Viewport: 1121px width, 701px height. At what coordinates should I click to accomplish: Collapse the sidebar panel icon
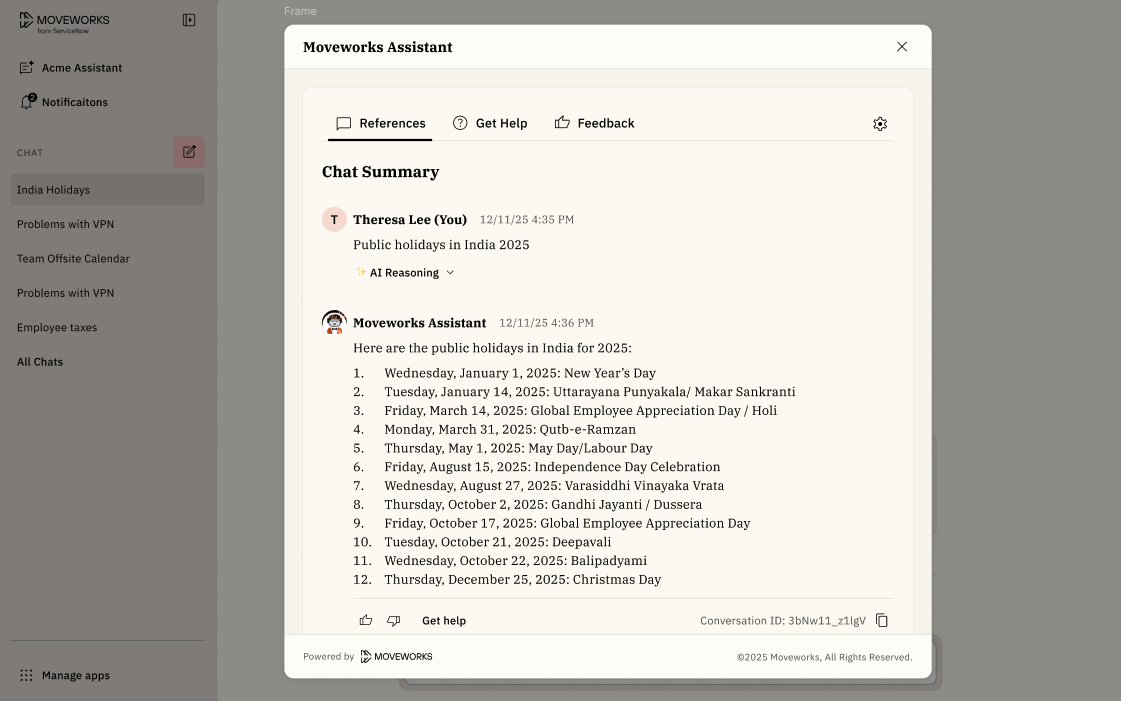(189, 20)
